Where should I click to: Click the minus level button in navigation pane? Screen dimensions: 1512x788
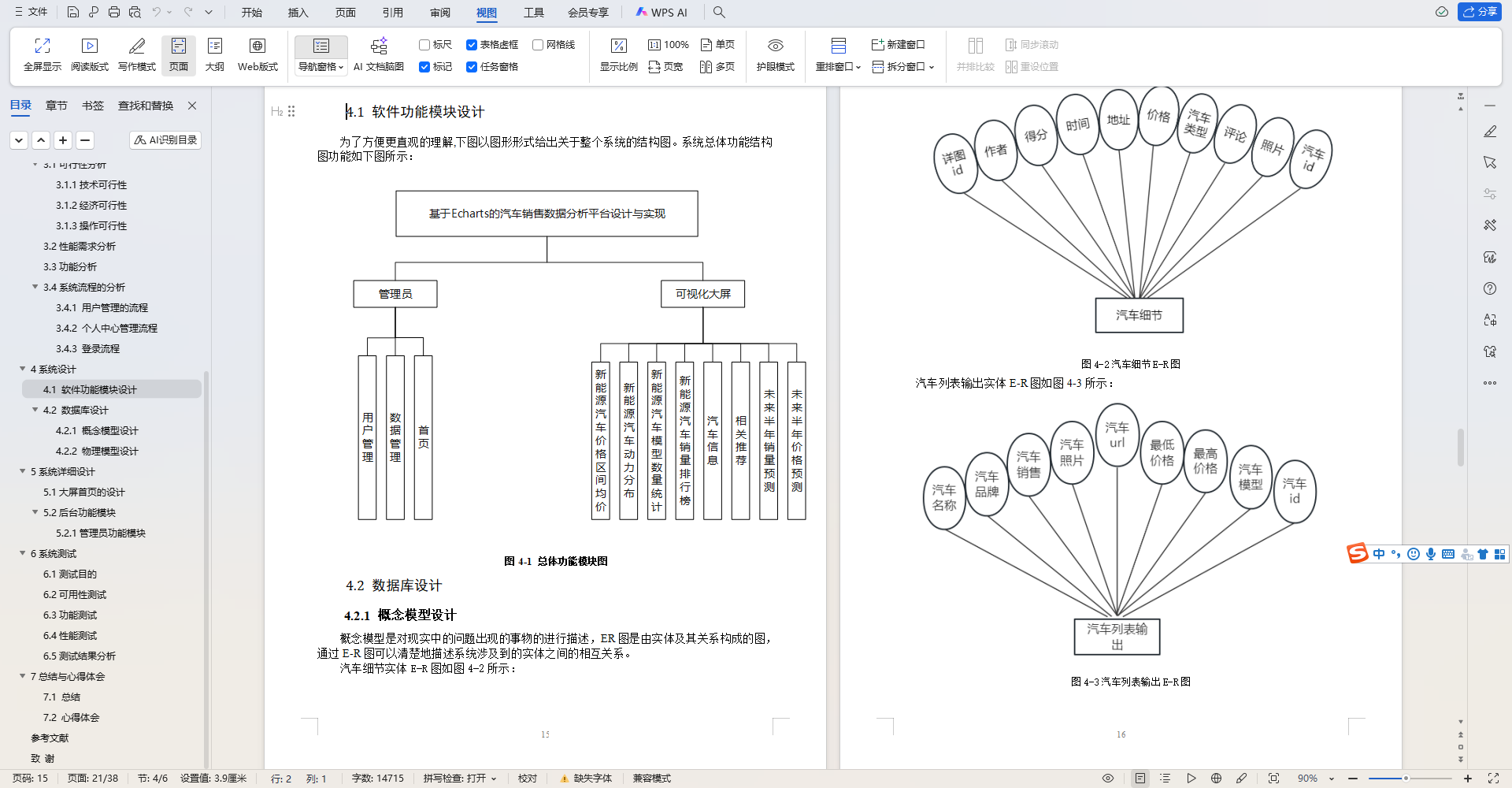click(x=85, y=140)
